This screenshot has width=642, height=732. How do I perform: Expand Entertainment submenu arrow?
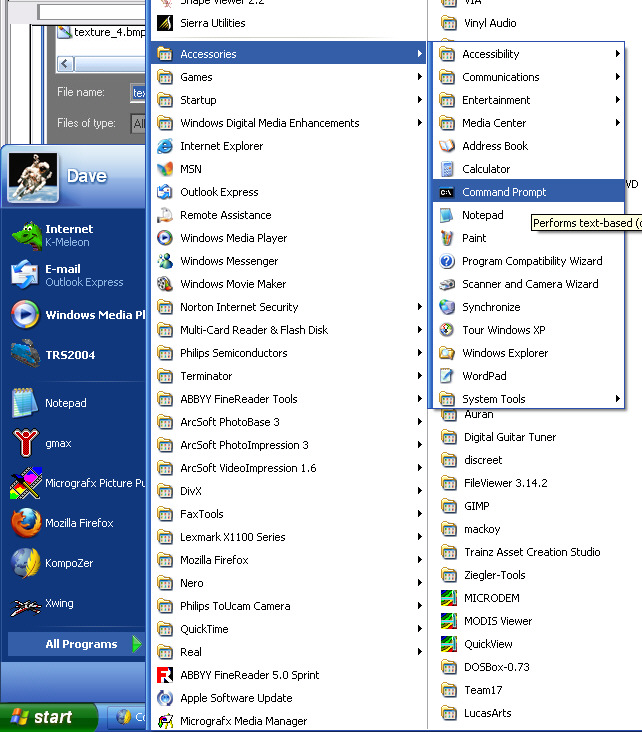tap(618, 99)
